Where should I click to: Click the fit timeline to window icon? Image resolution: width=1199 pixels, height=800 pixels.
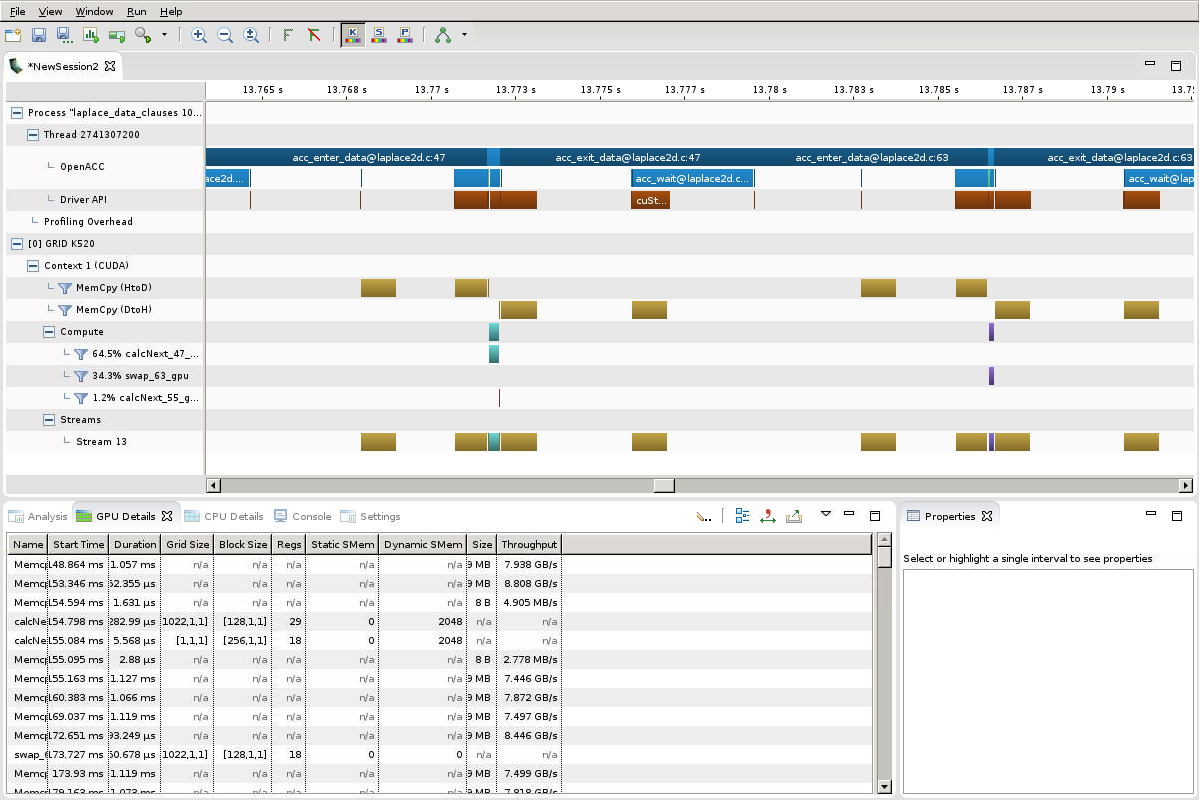251,35
